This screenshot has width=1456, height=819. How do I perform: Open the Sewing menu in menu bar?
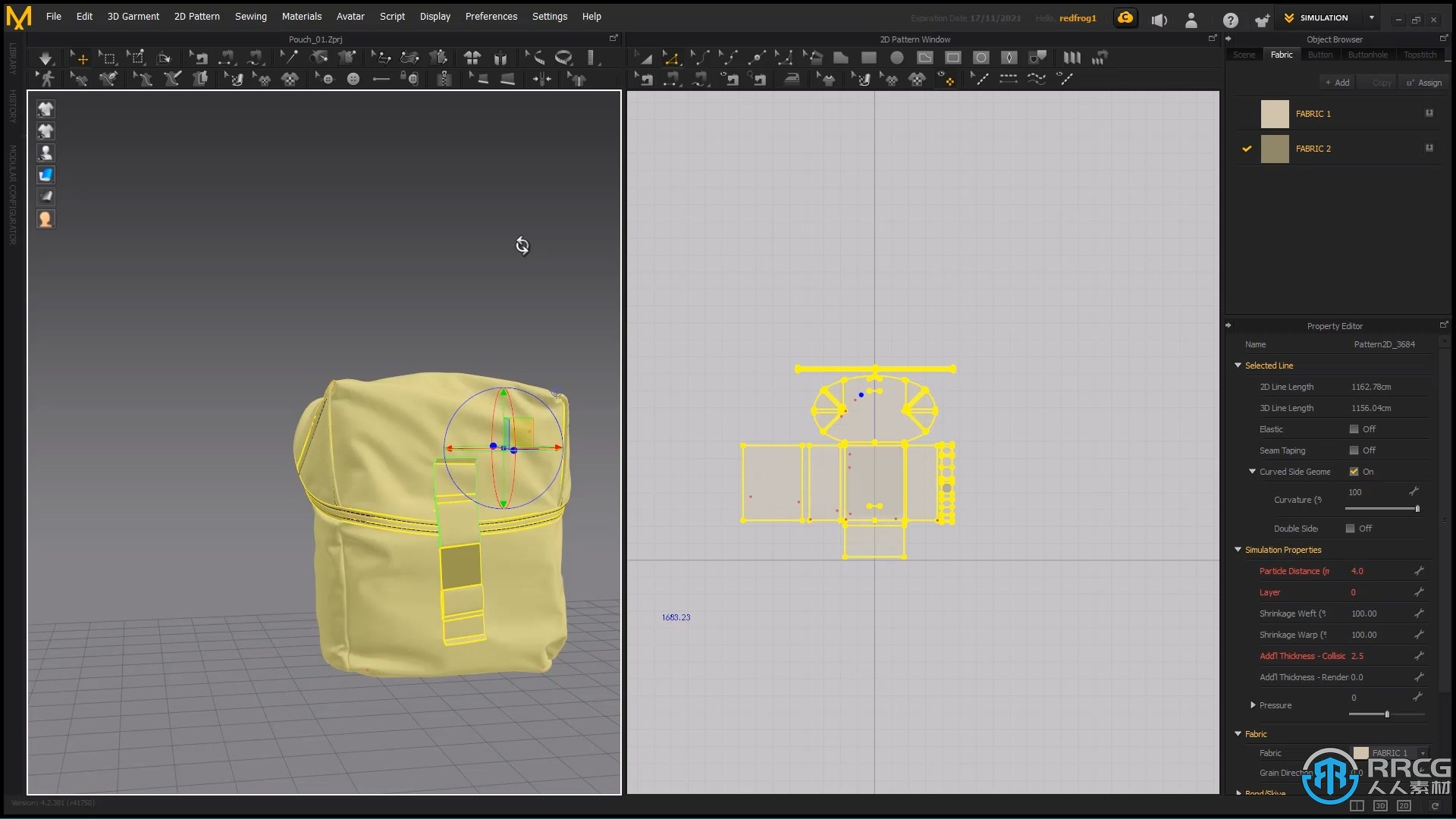coord(250,16)
